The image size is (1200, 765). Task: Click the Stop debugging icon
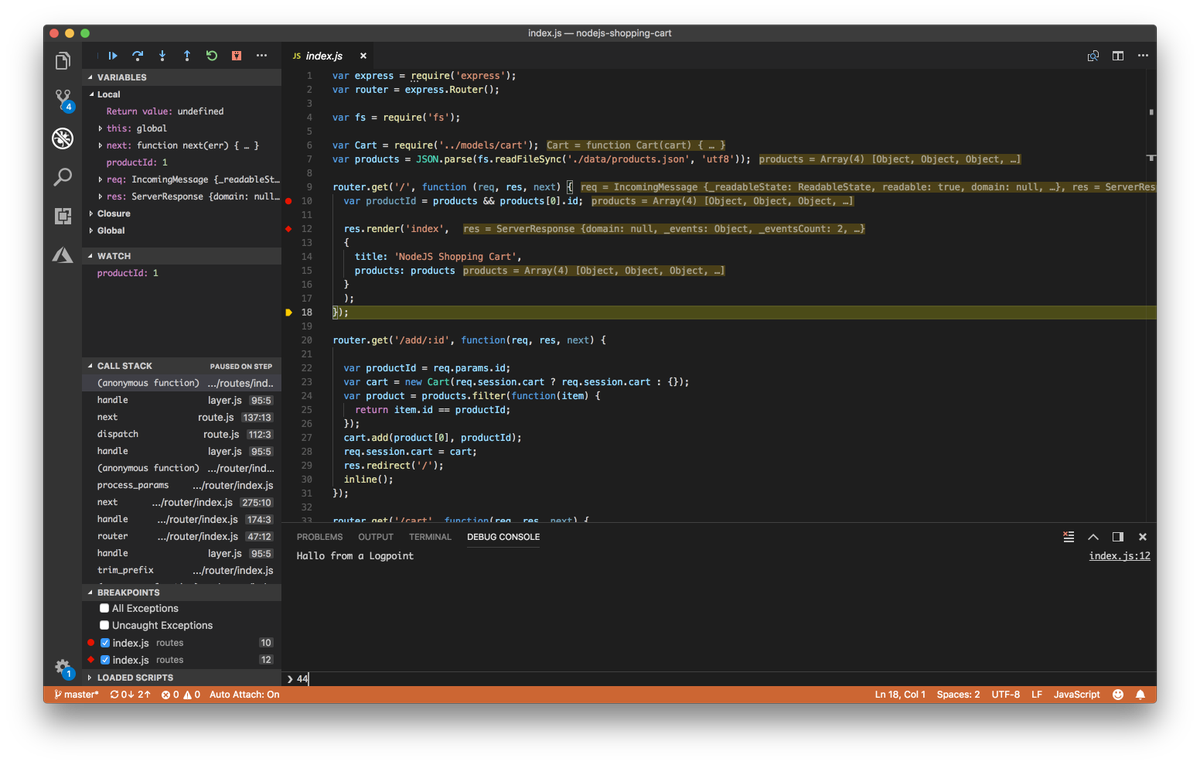(236, 56)
